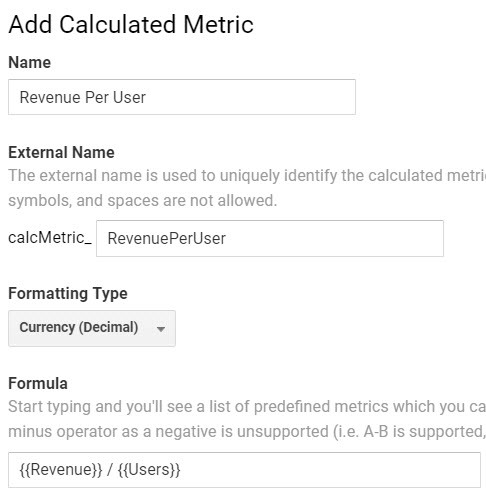
Task: Click the division slash in the formula
Action: pos(110,470)
